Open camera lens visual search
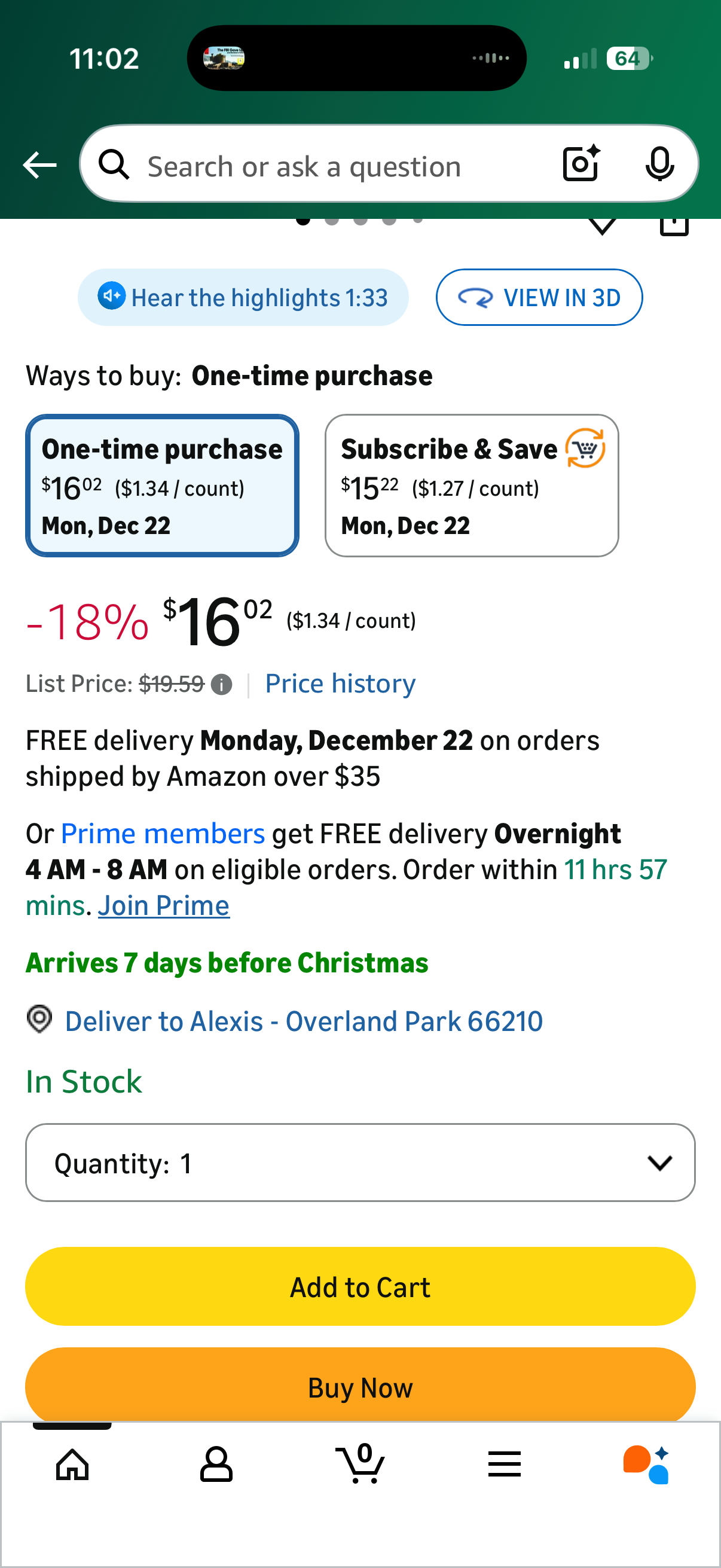 581,164
